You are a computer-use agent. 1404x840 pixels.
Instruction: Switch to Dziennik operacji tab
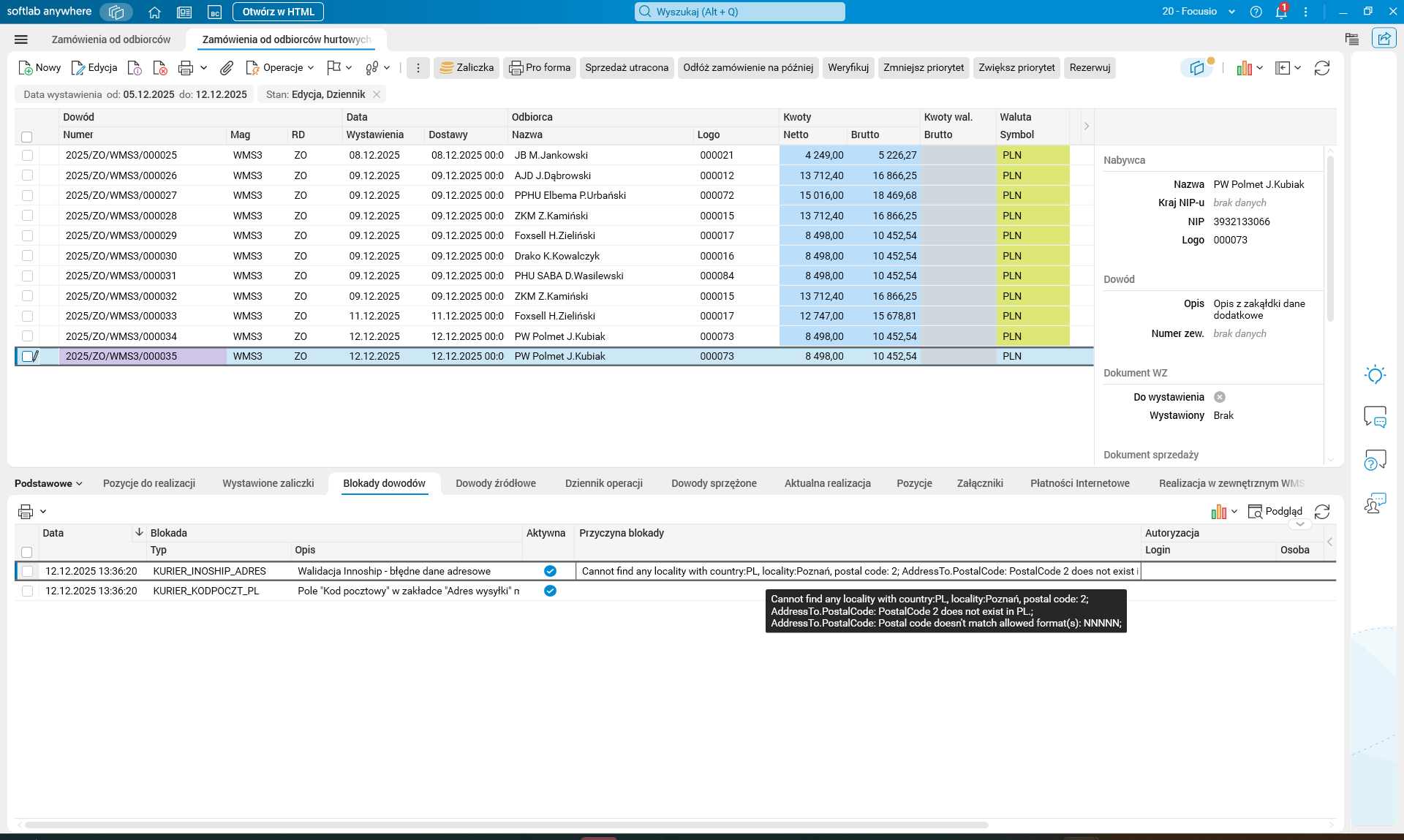[x=603, y=483]
